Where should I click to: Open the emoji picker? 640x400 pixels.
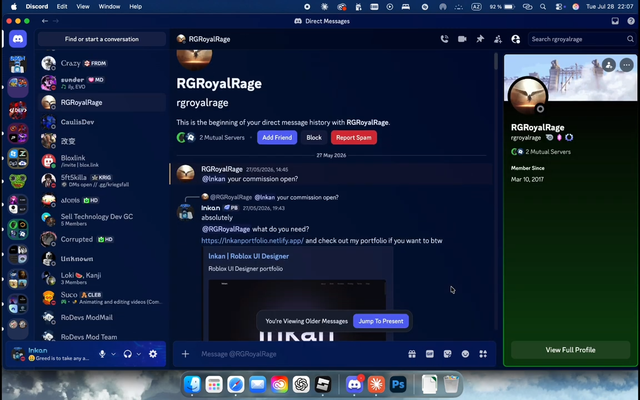(x=465, y=354)
